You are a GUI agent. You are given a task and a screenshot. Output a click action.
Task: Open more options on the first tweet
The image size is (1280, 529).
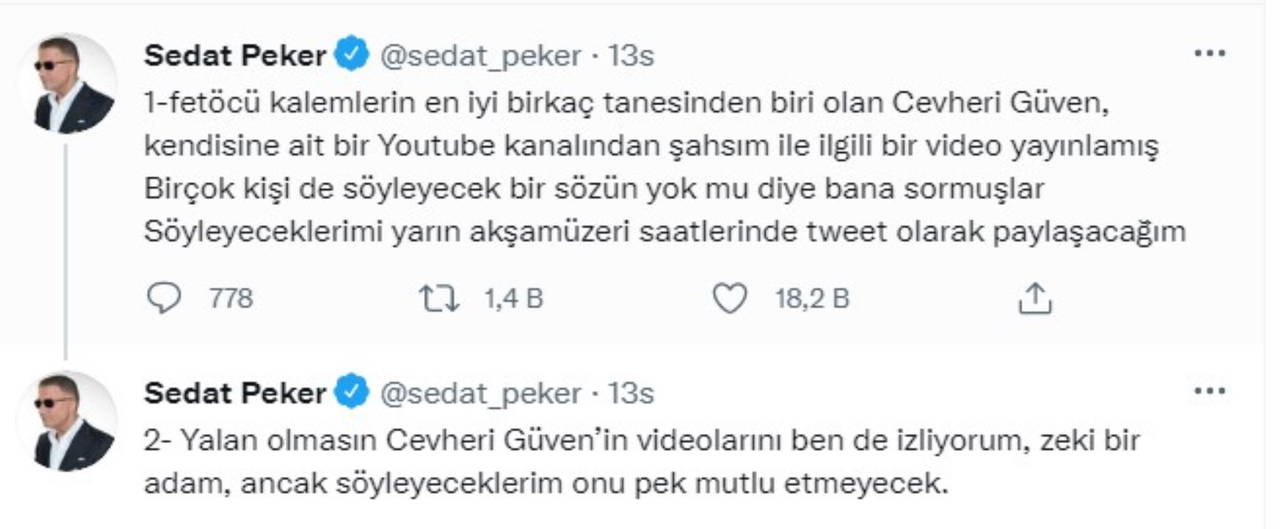pyautogui.click(x=1209, y=54)
